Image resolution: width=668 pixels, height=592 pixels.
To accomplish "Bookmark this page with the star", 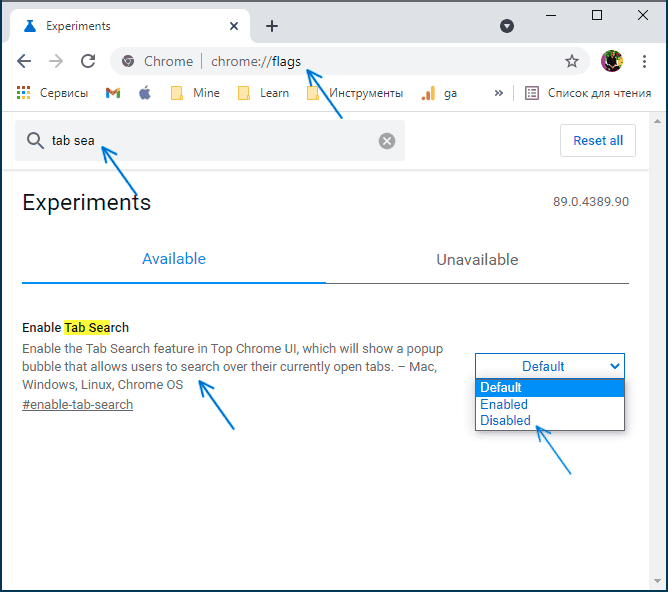I will (572, 61).
